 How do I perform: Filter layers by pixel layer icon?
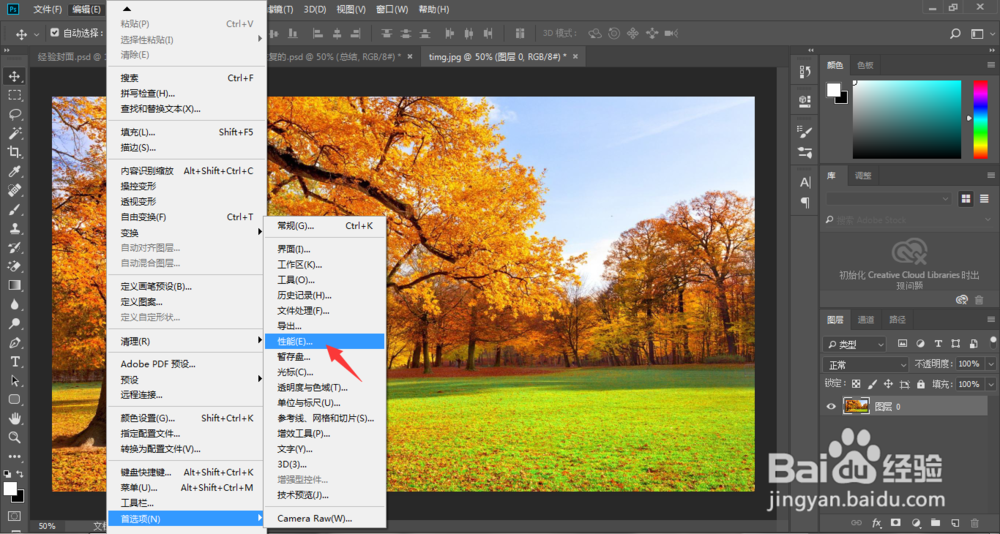902,344
